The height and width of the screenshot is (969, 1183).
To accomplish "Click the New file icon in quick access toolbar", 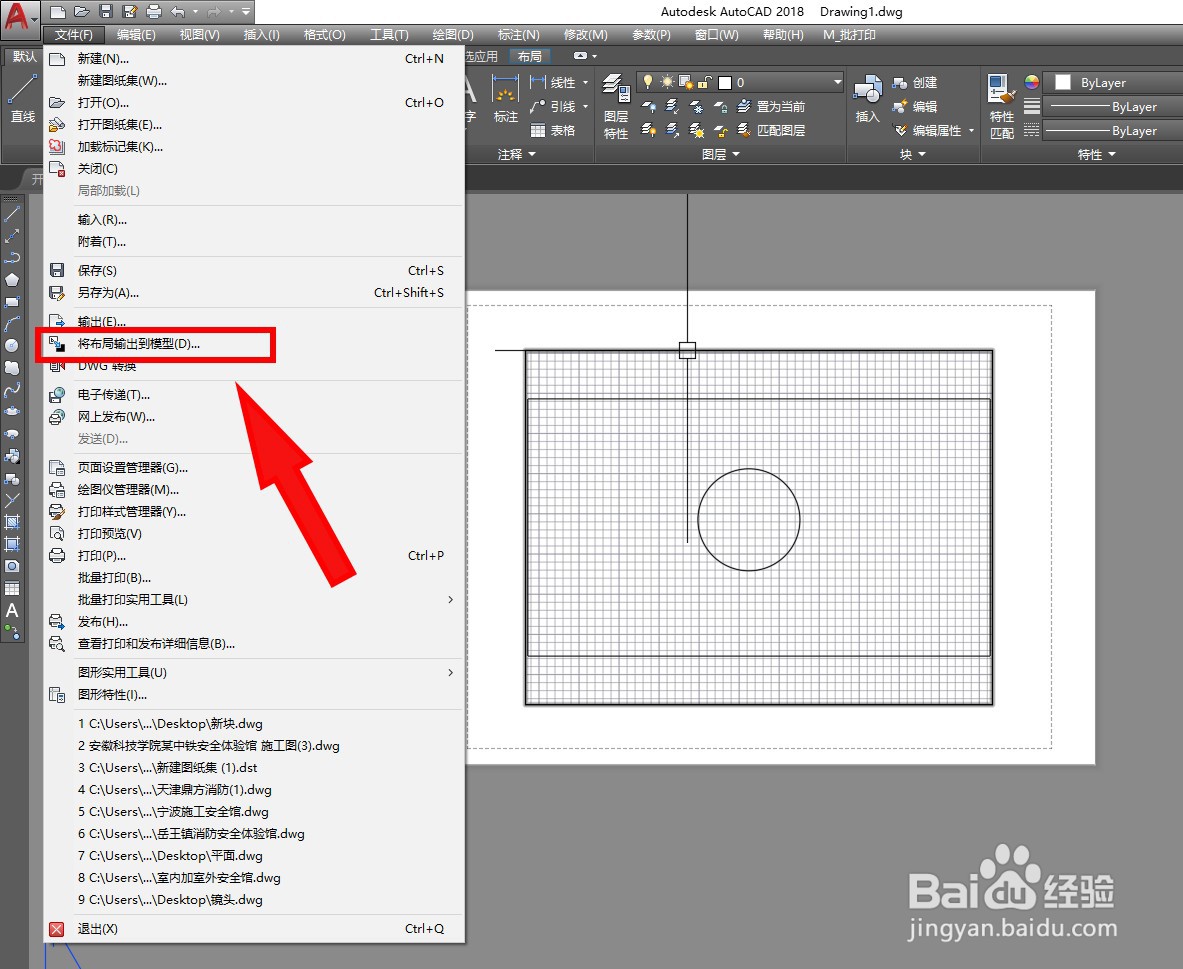I will [x=58, y=11].
